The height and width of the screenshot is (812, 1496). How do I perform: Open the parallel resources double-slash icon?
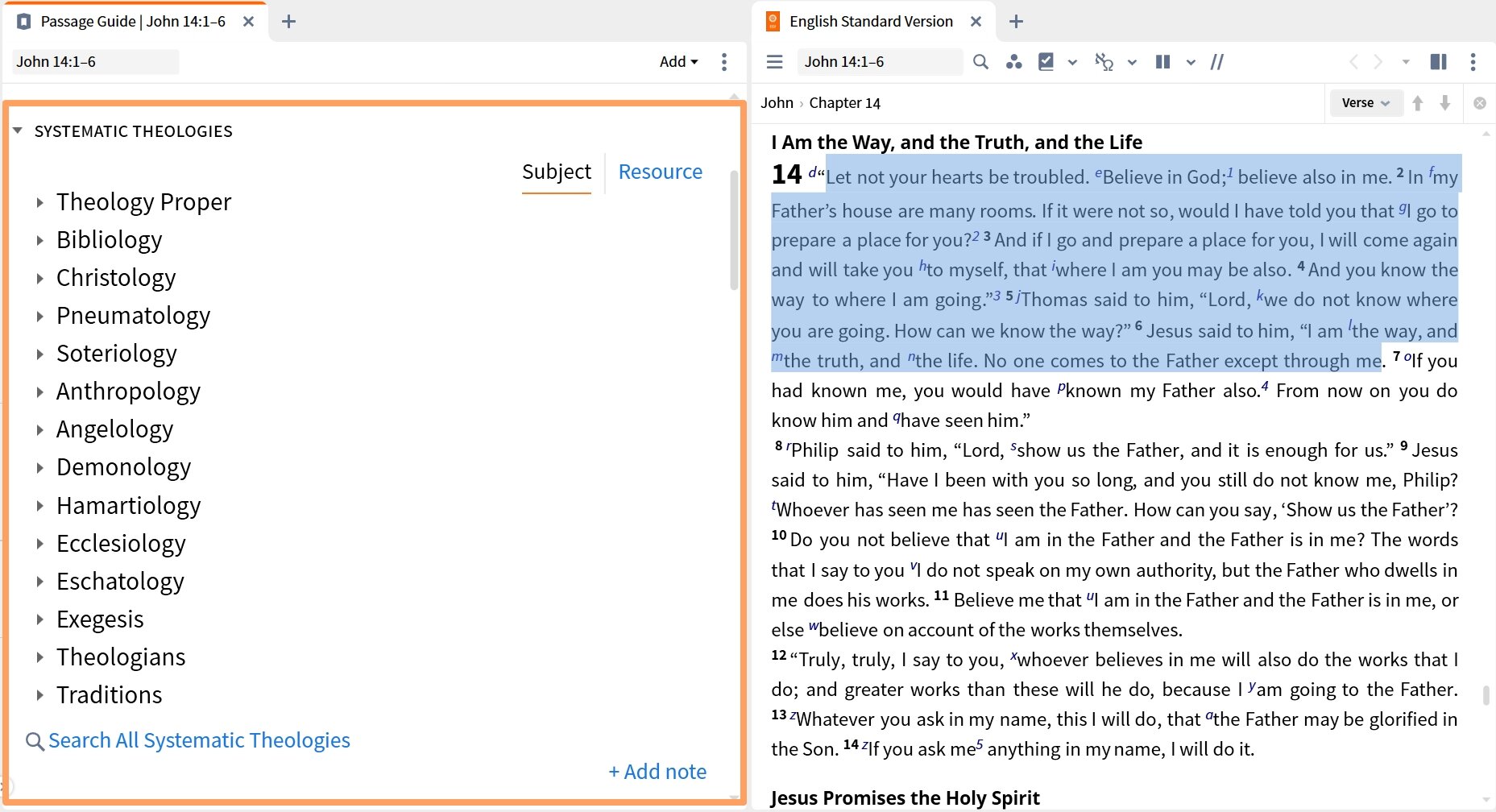[1217, 62]
